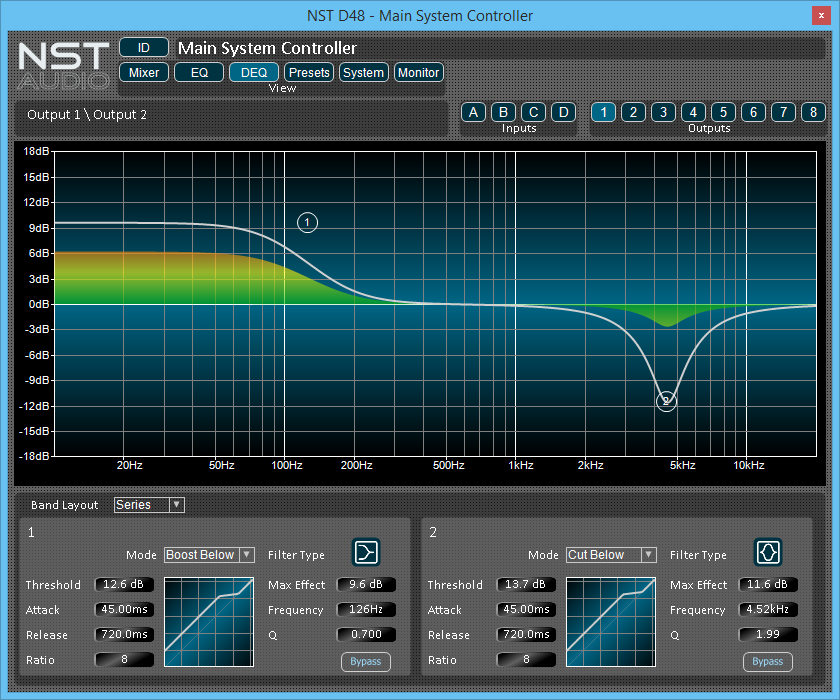Click the Main System Controller name field

(501, 48)
